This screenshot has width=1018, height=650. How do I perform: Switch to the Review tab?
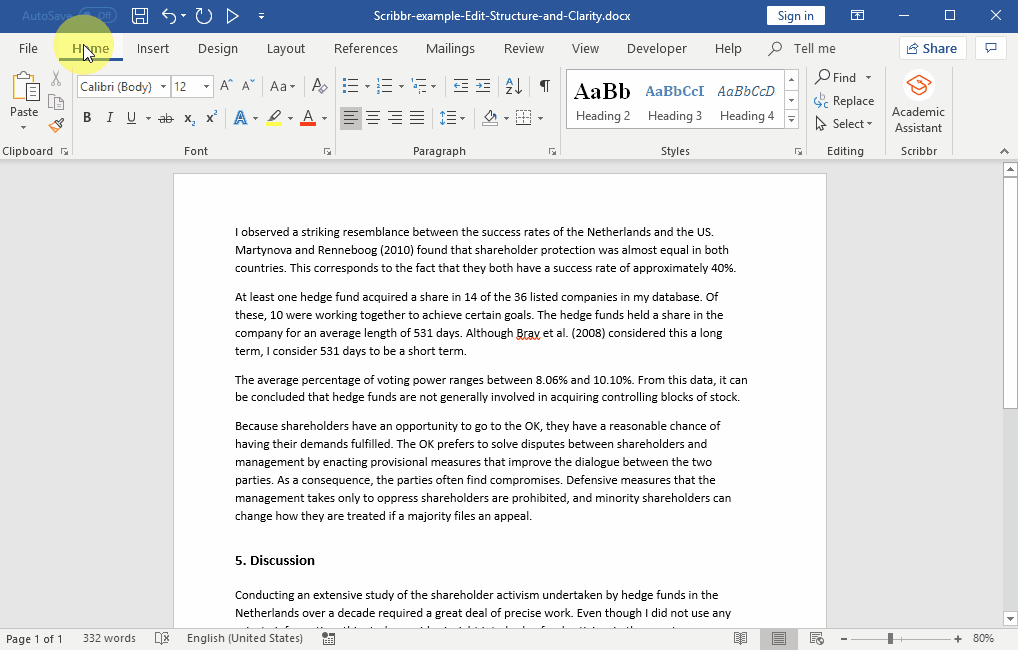524,48
